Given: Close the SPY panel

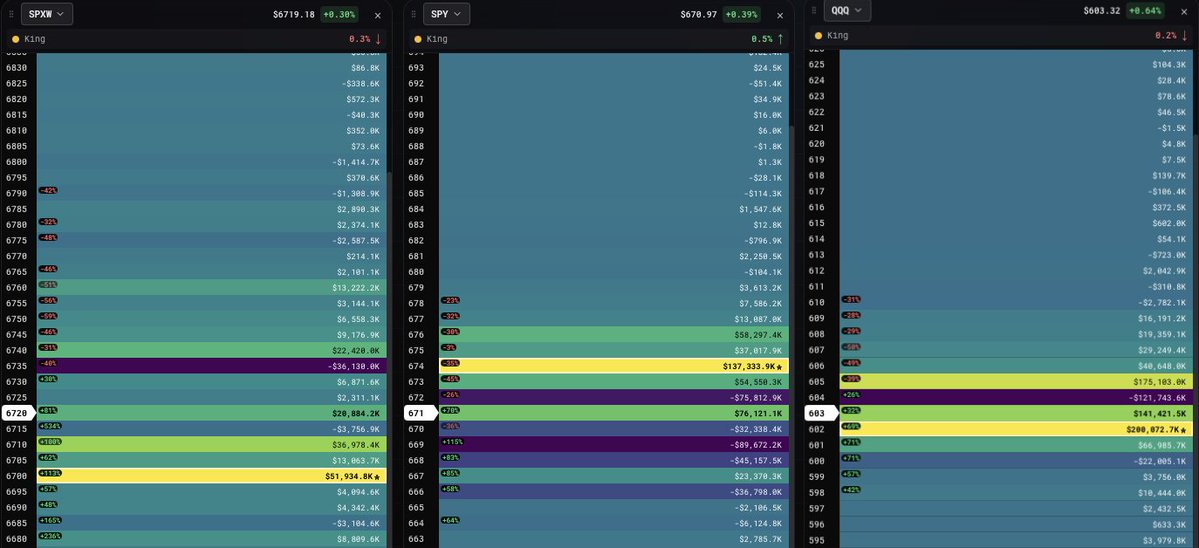Looking at the screenshot, I should (780, 15).
